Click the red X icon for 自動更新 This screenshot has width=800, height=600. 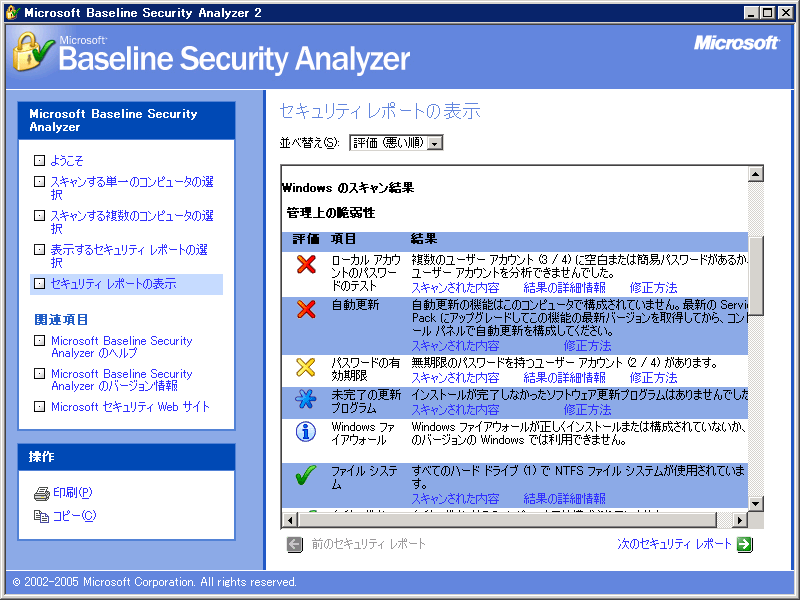(x=306, y=309)
